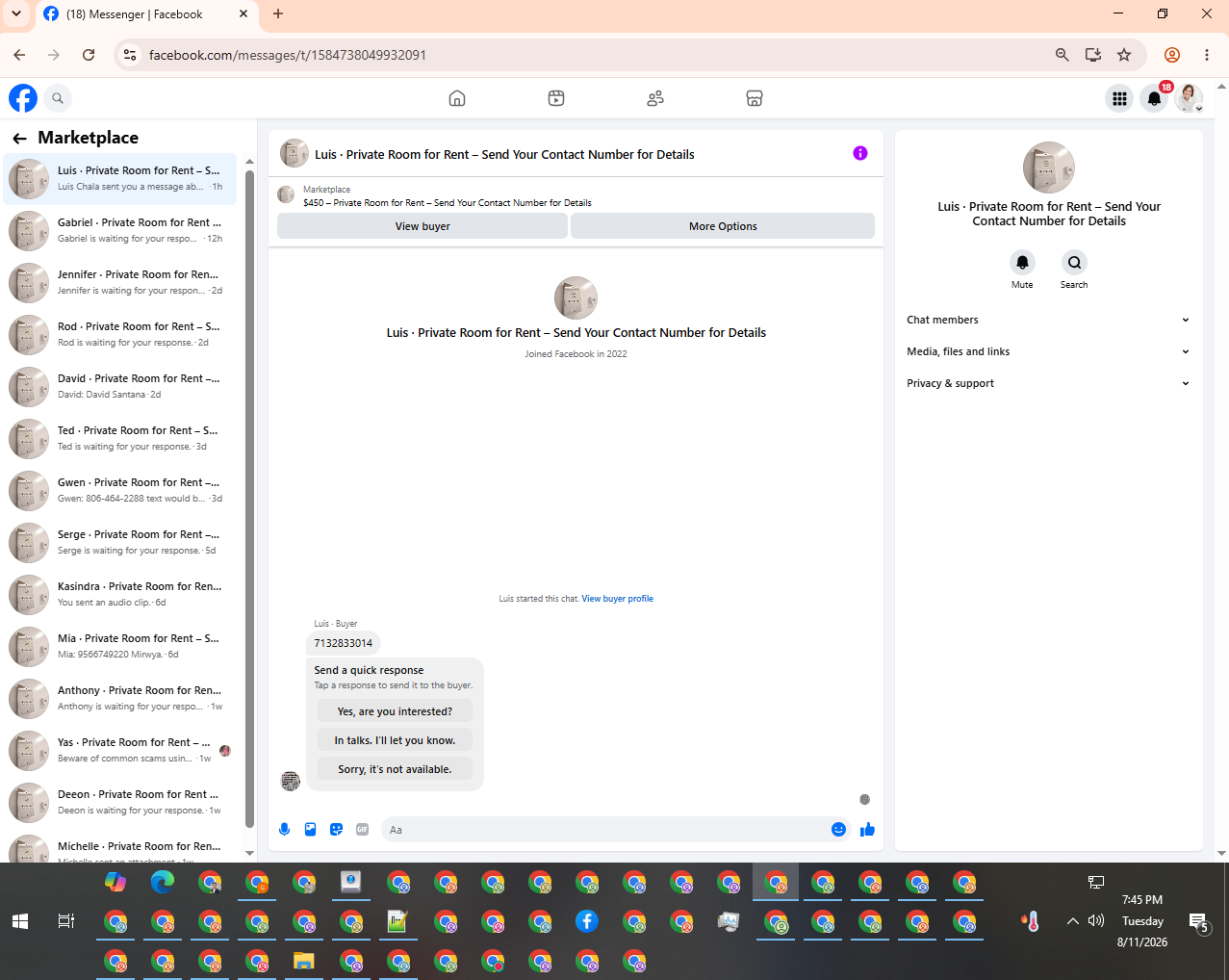The width and height of the screenshot is (1229, 980).
Task: Open View buyer profile link
Action: [x=617, y=599]
